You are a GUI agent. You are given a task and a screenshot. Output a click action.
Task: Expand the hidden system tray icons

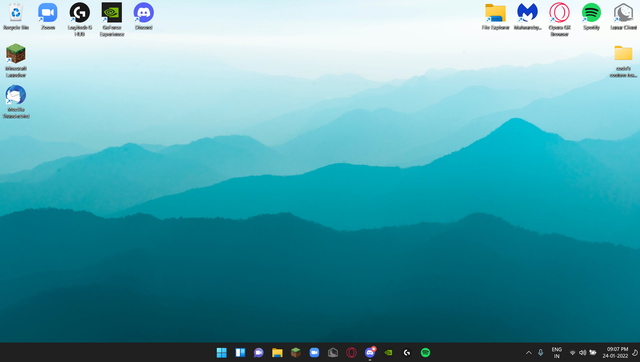[529, 353]
